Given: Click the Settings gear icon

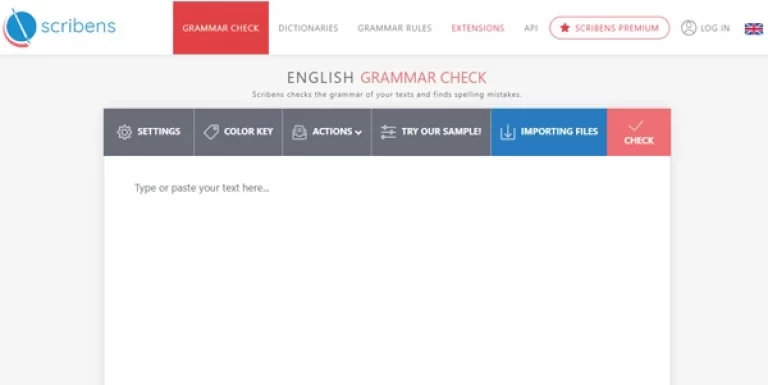Looking at the screenshot, I should click(124, 132).
